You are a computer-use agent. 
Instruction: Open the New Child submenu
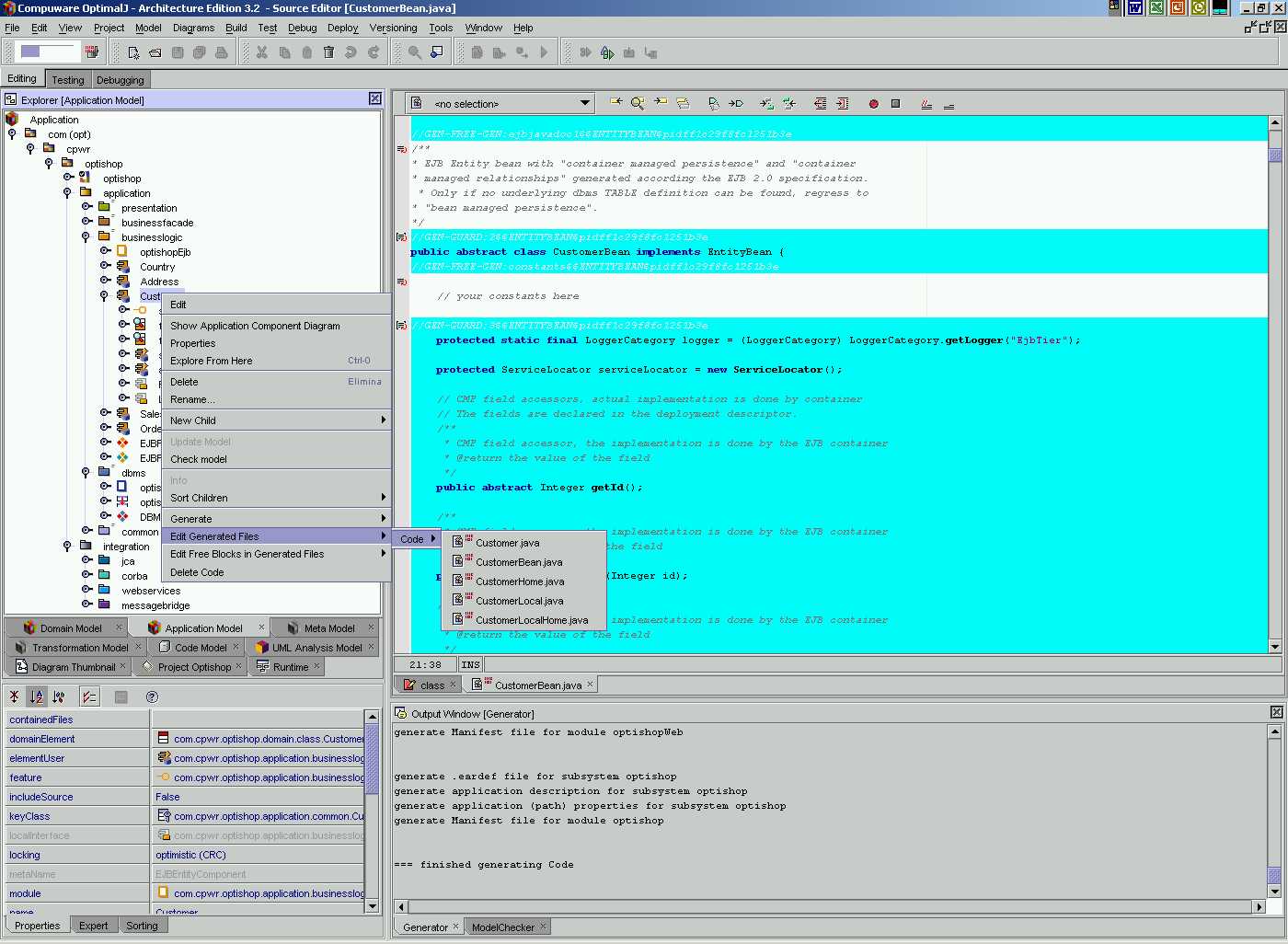click(x=276, y=420)
